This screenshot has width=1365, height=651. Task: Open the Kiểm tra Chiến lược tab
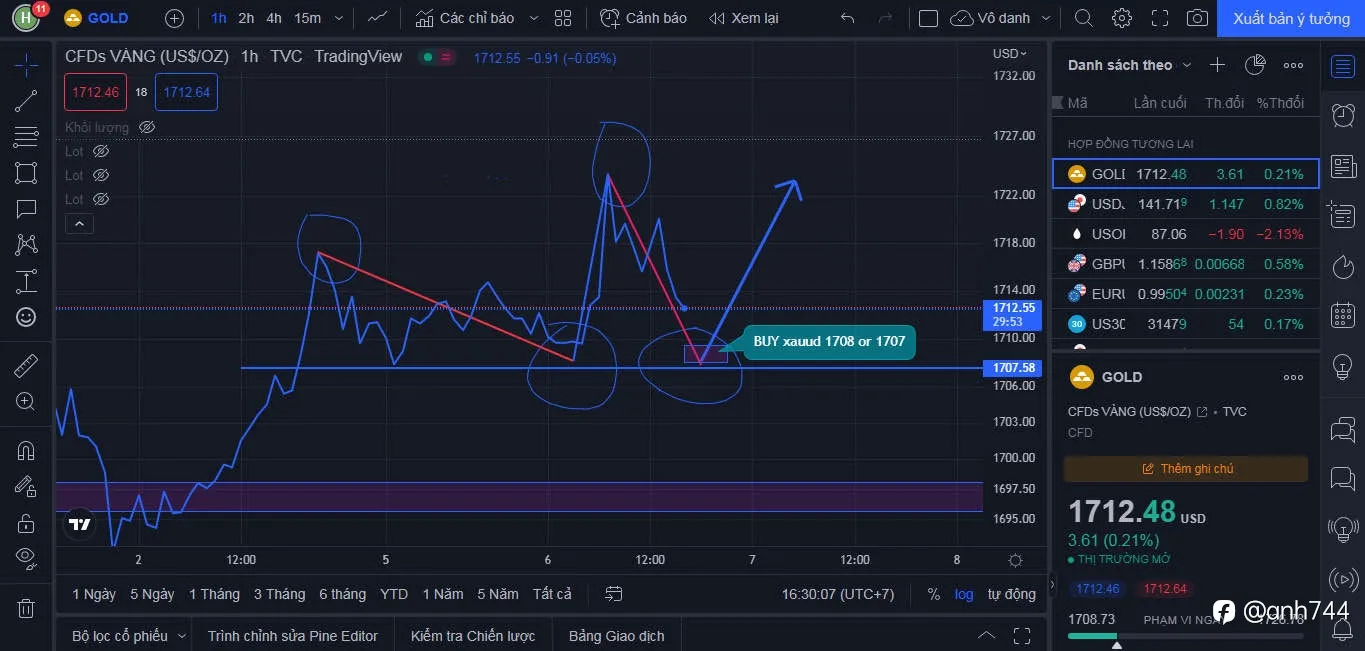click(x=473, y=636)
